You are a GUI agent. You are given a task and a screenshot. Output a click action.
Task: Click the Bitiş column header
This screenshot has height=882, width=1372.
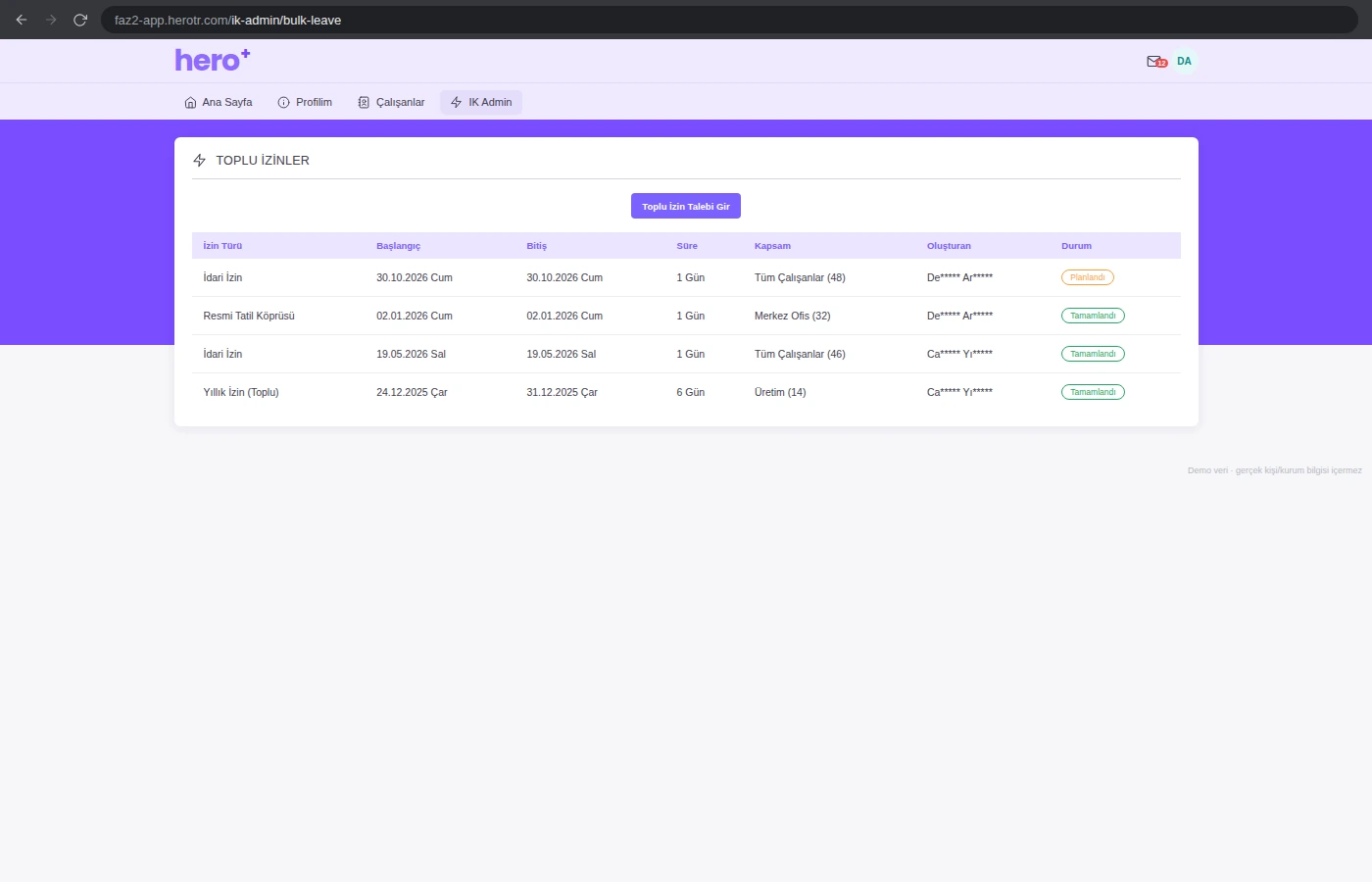coord(536,246)
